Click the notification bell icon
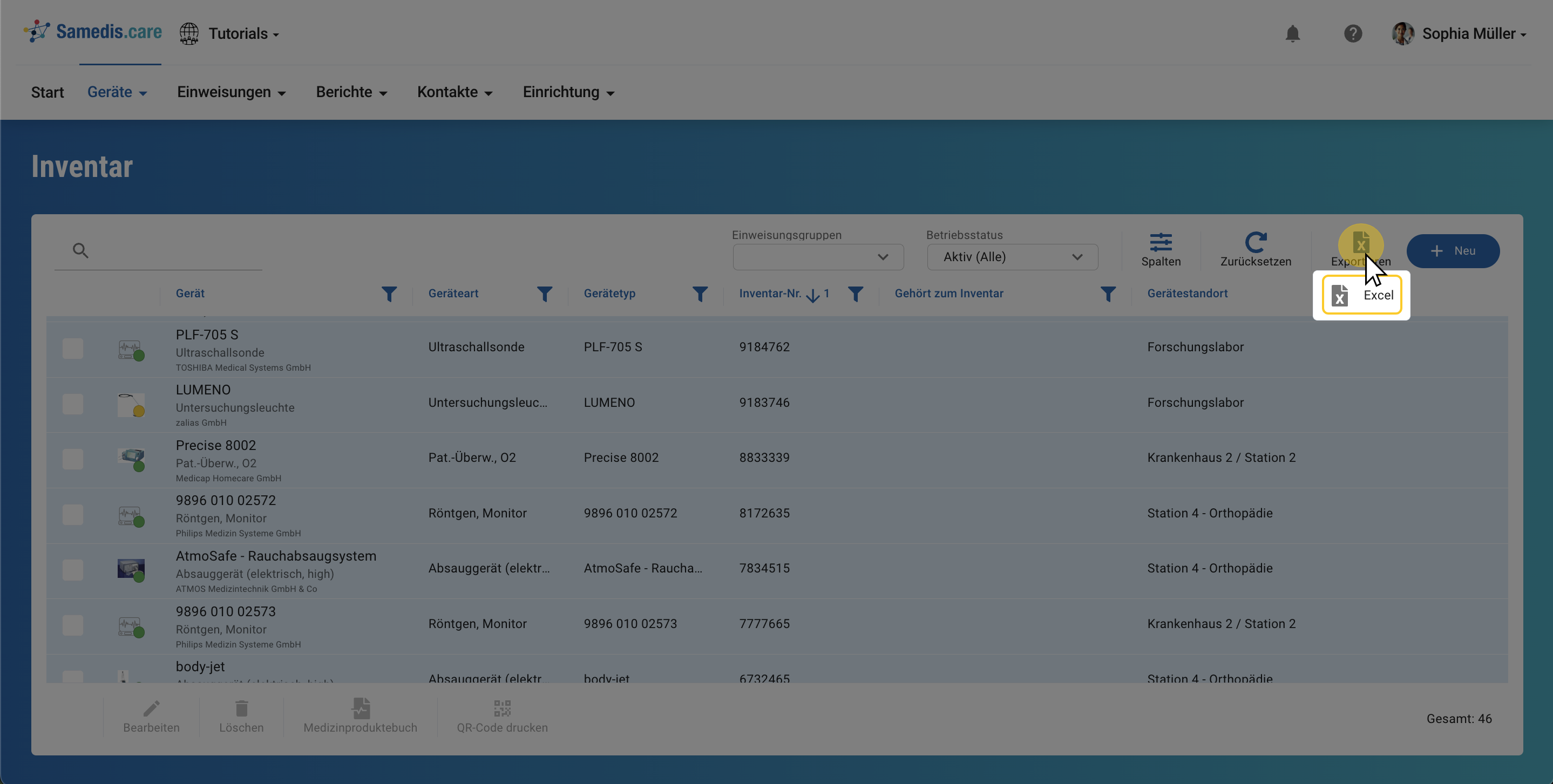Viewport: 1553px width, 784px height. [1292, 34]
